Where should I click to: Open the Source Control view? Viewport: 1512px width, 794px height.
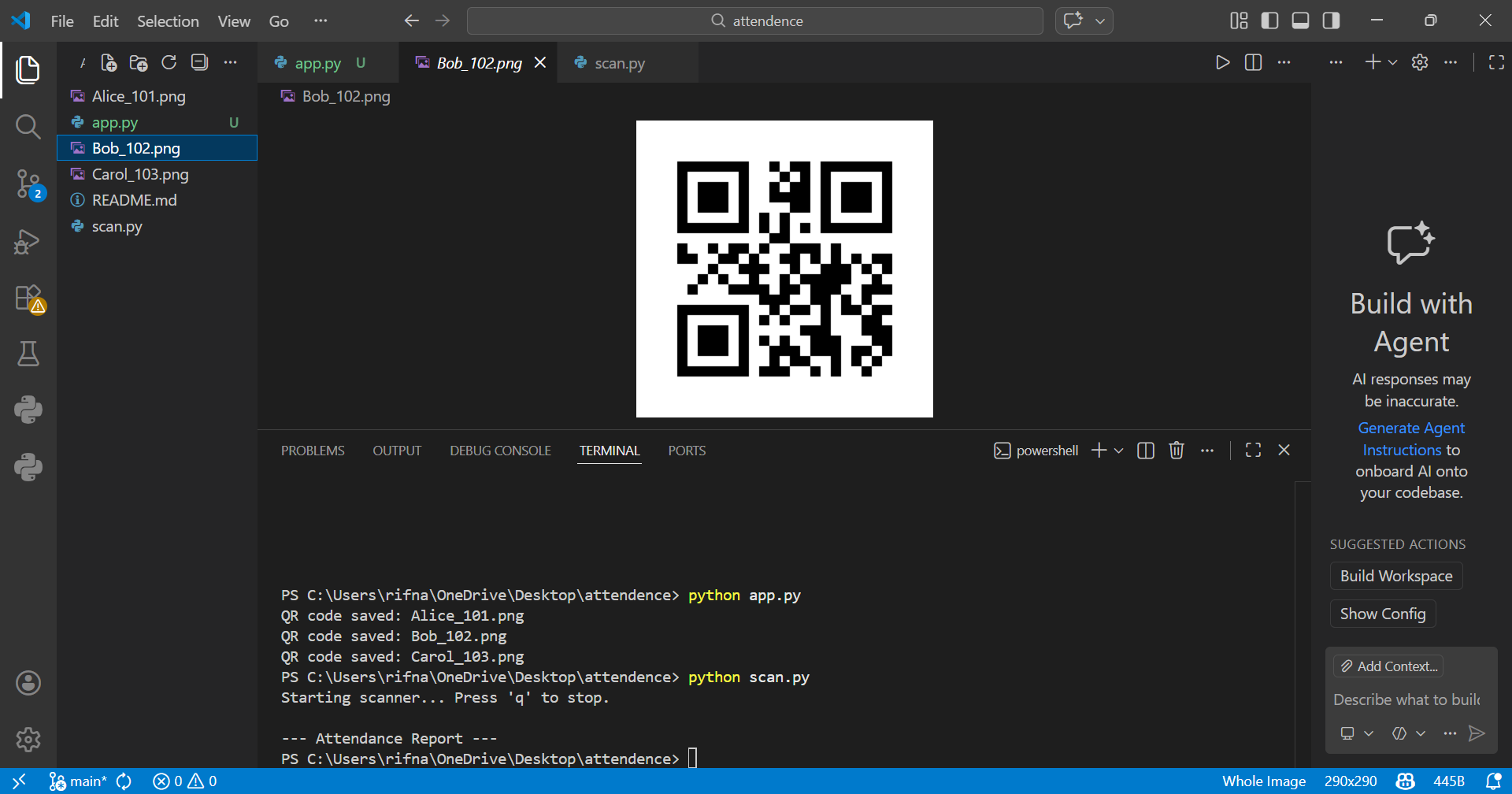(x=28, y=183)
